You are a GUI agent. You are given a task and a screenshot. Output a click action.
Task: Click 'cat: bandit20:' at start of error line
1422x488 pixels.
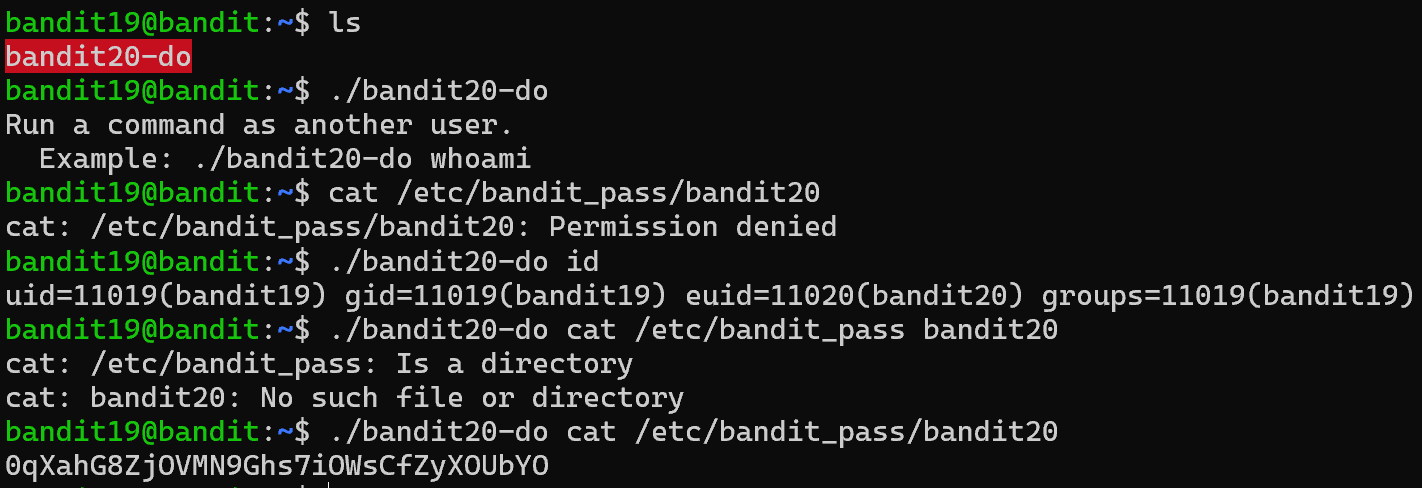point(124,397)
